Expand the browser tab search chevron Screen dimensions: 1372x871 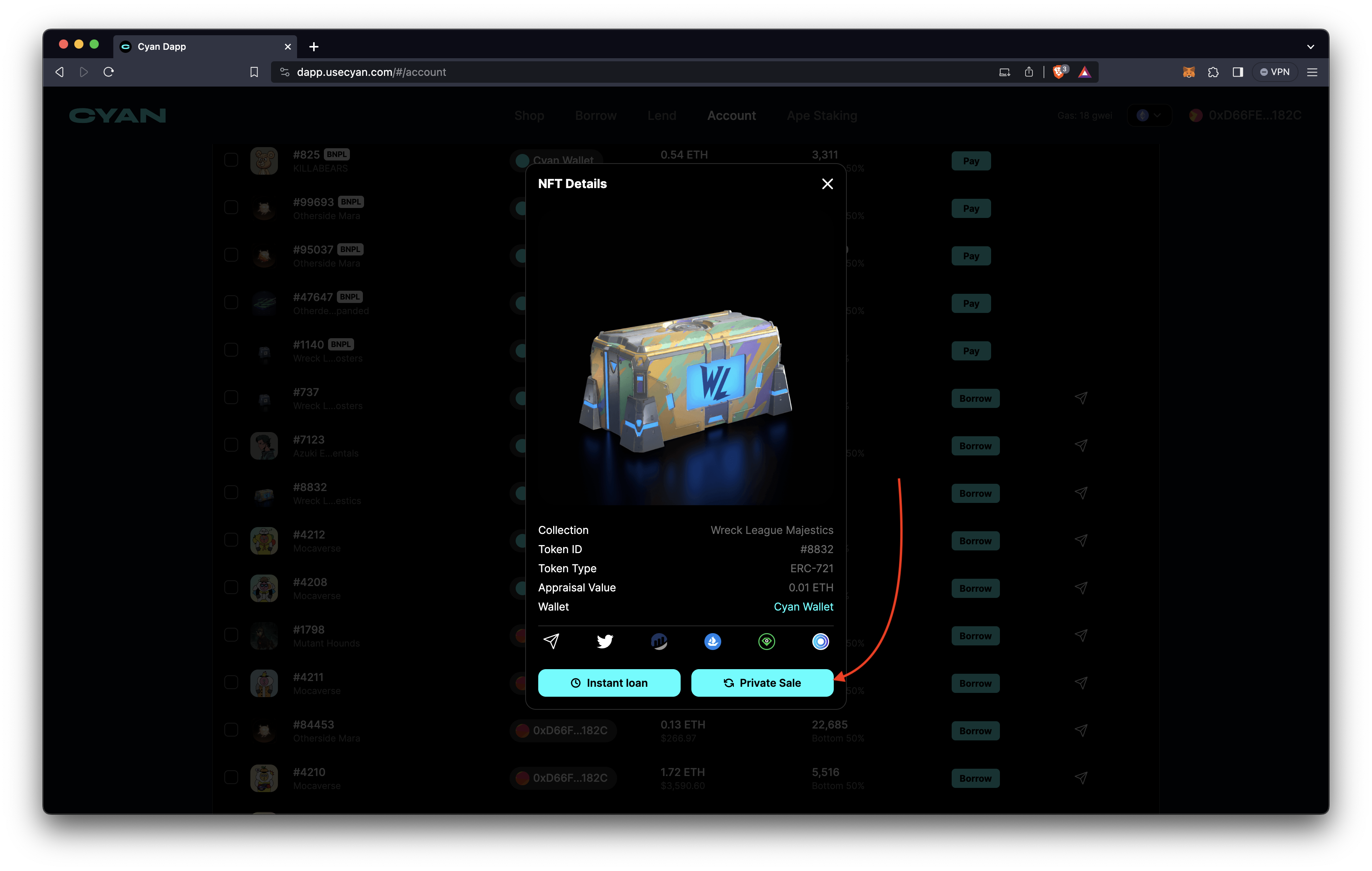(1310, 47)
